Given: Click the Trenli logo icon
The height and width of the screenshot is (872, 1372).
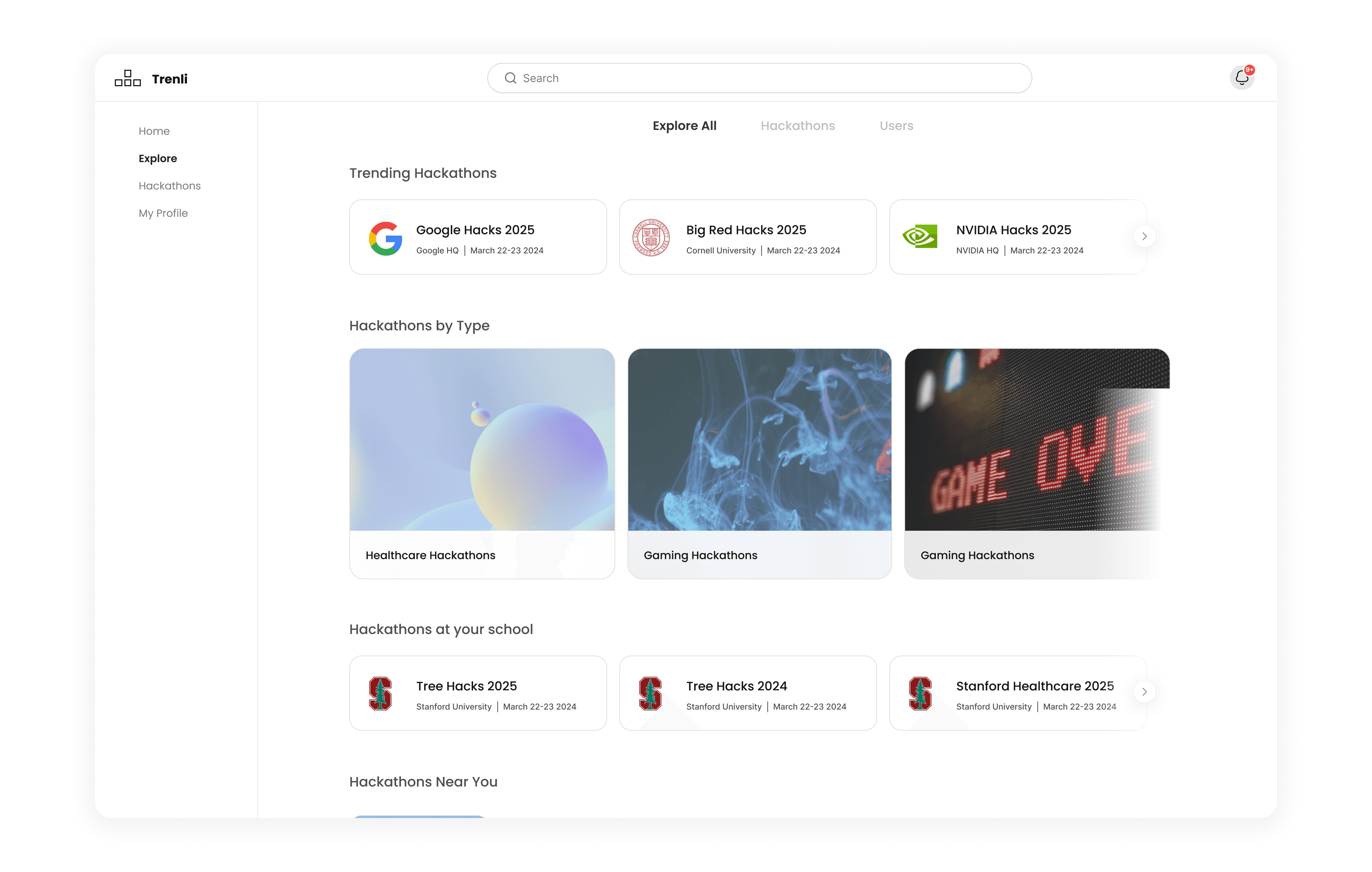Looking at the screenshot, I should [127, 78].
